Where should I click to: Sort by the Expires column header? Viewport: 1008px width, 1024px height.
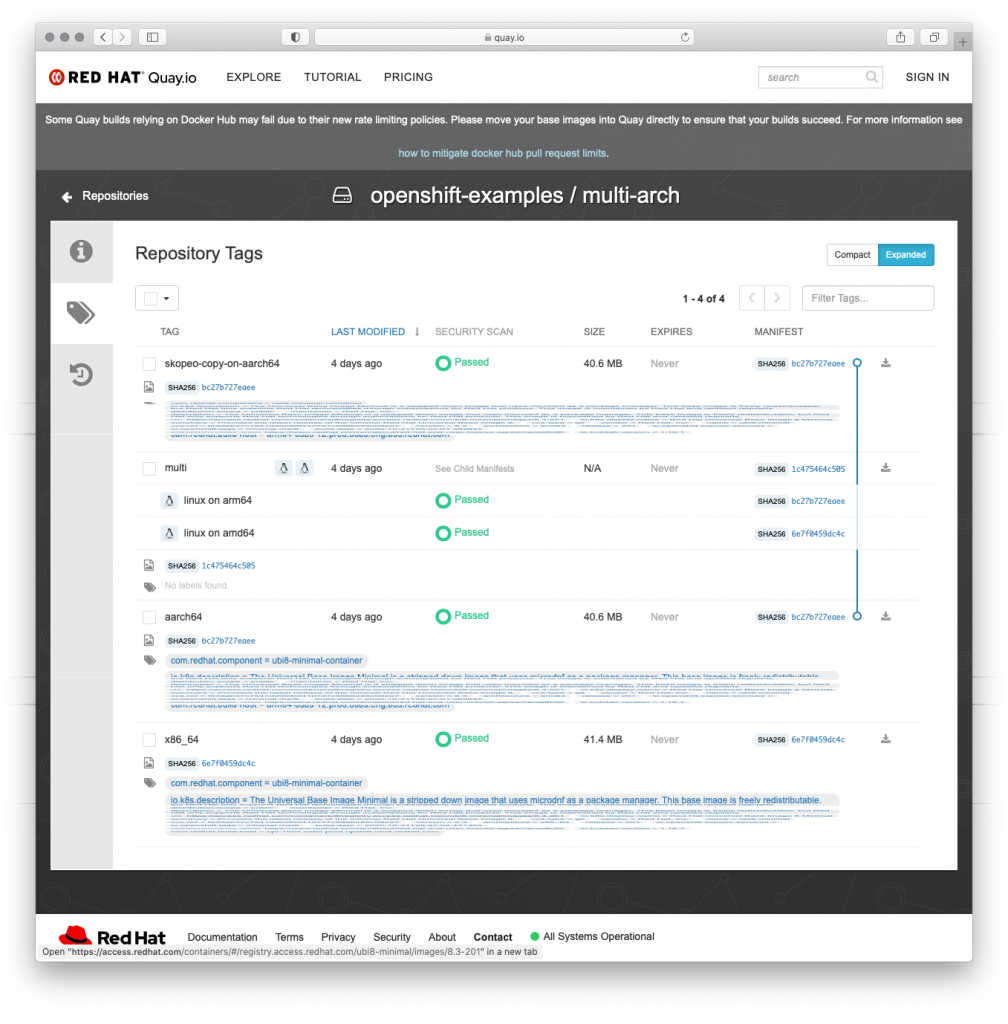click(671, 332)
